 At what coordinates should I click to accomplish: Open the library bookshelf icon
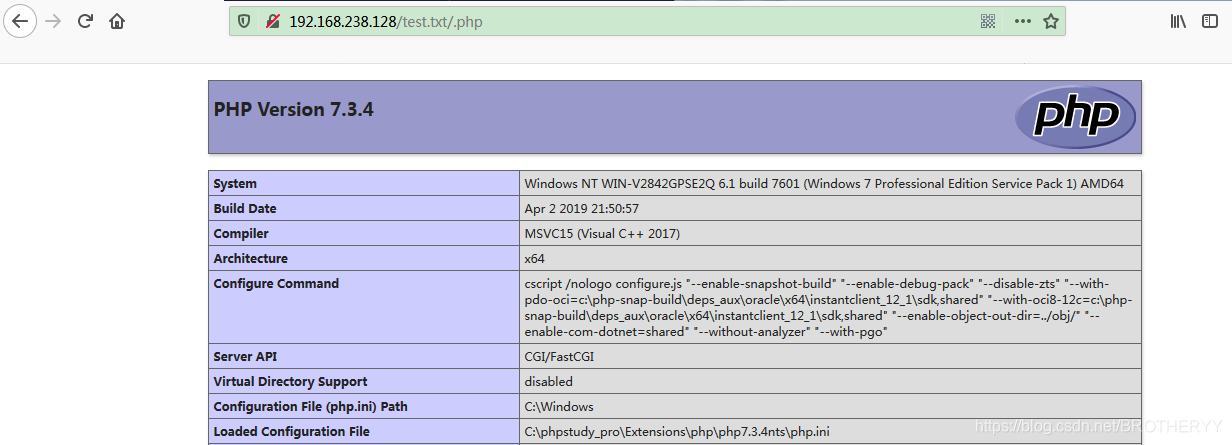point(1178,21)
